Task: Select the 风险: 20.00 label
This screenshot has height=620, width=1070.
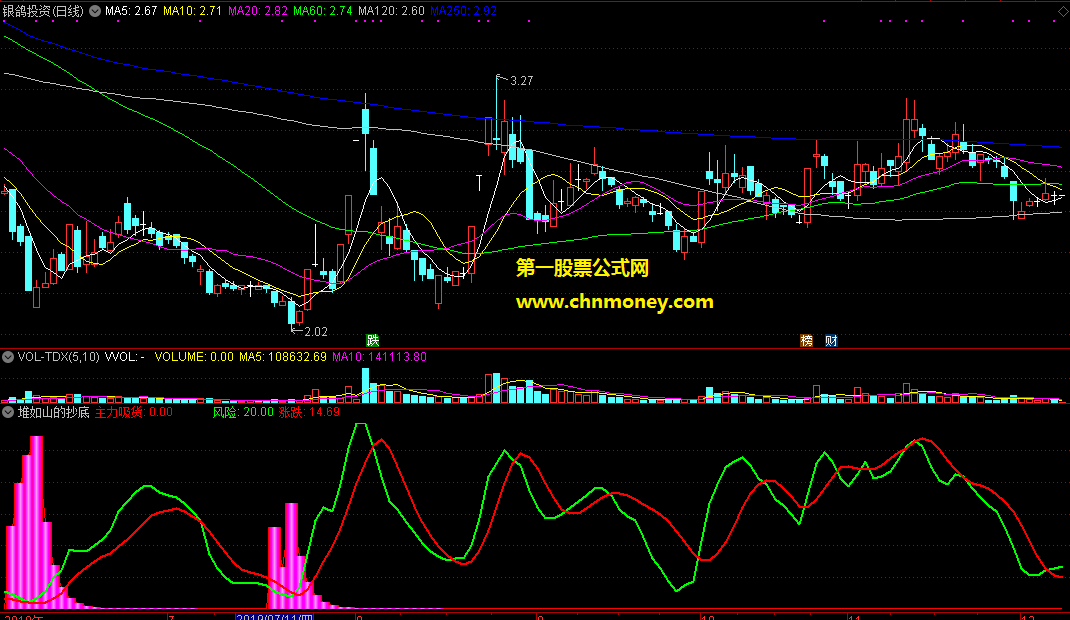Action: [243, 412]
